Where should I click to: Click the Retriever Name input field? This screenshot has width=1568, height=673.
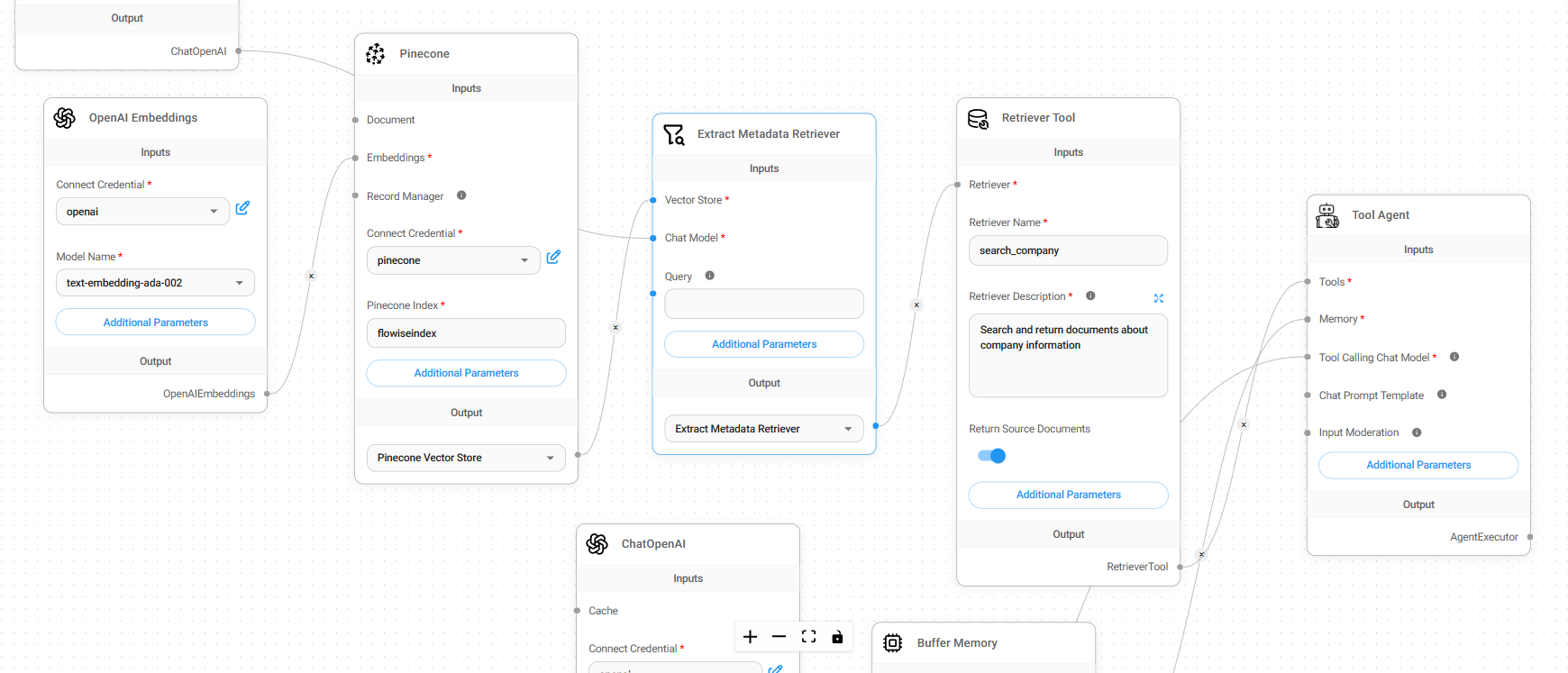coord(1068,250)
